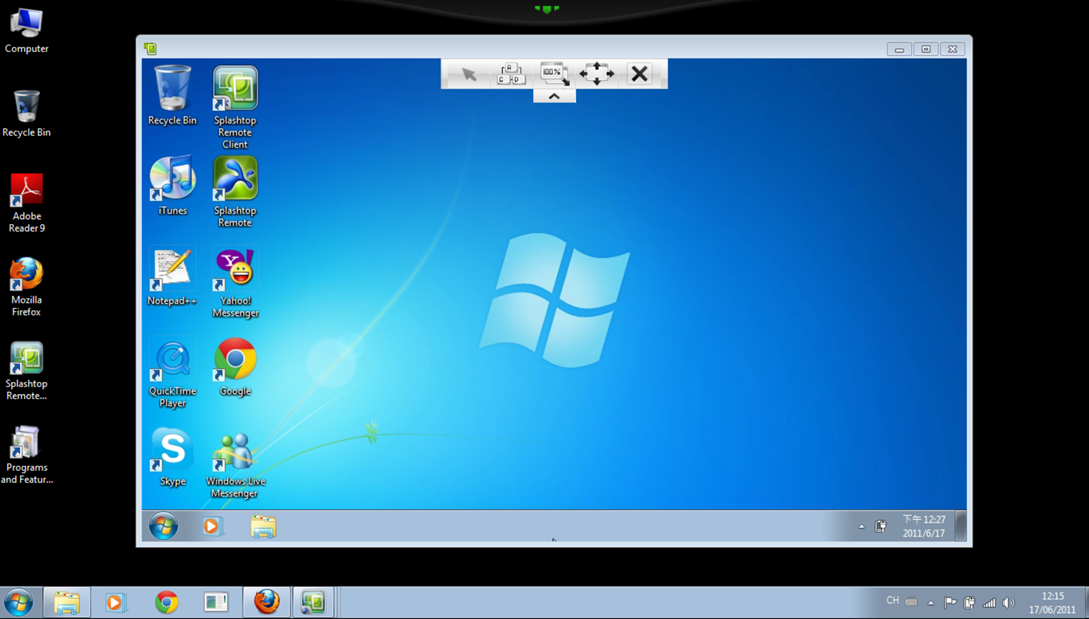Open Recycle Bin on the remote desktop
1089x619 pixels.
coord(172,95)
